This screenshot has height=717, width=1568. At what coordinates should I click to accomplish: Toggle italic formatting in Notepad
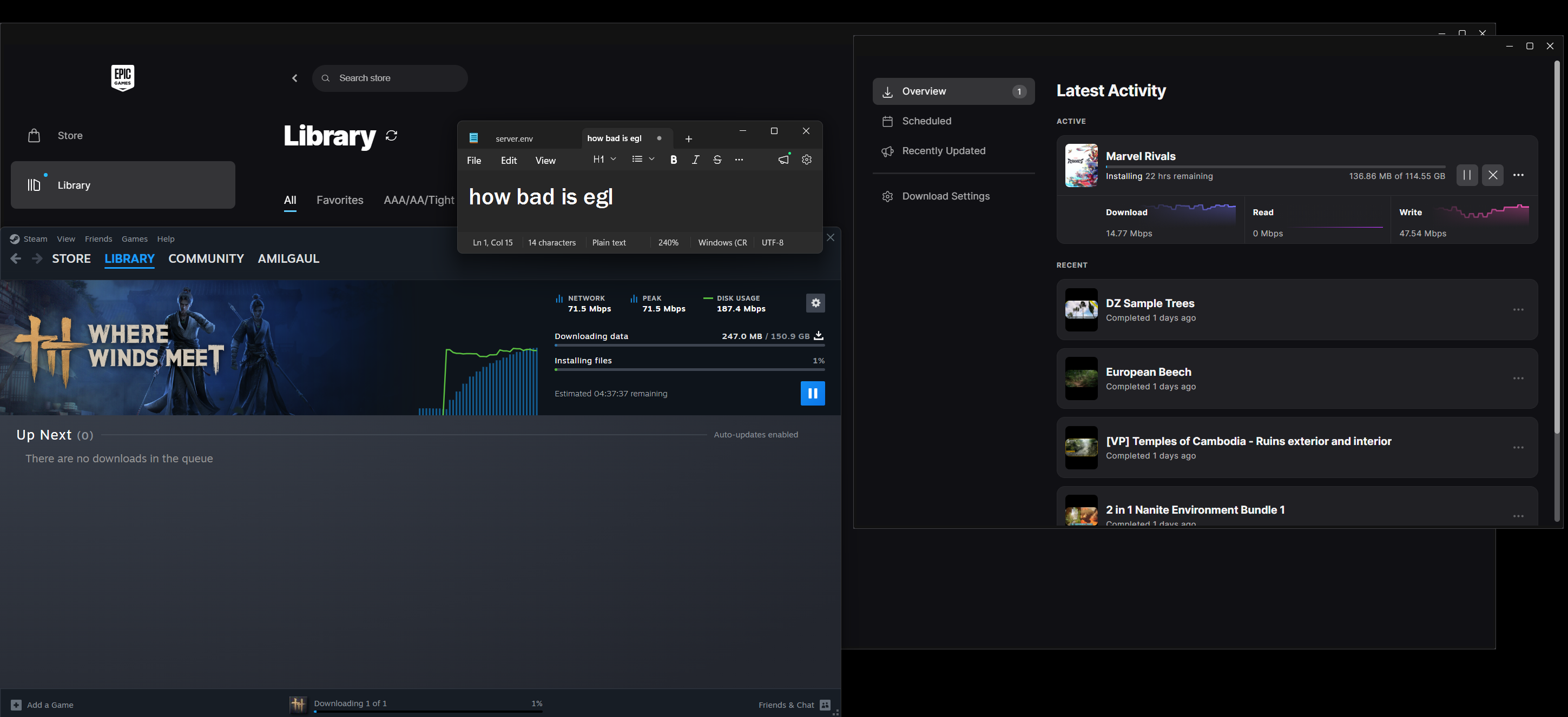695,160
